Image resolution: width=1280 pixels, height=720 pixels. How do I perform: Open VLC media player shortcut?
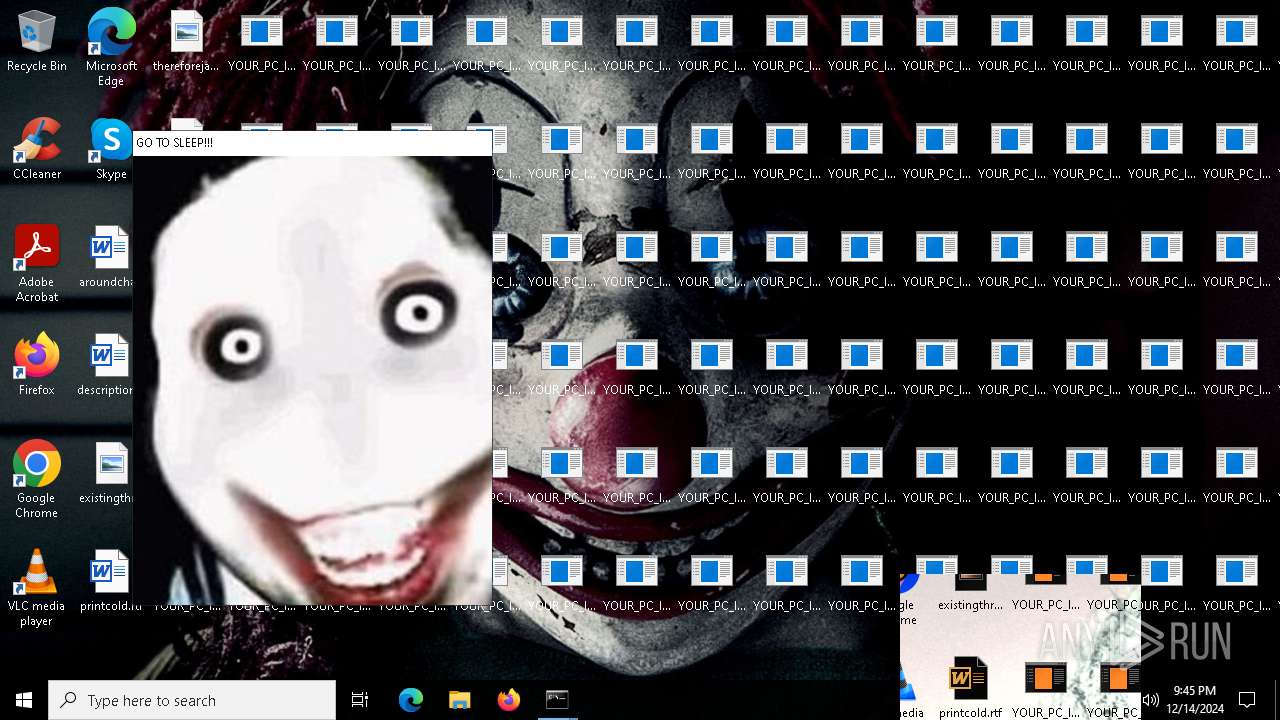pos(37,587)
